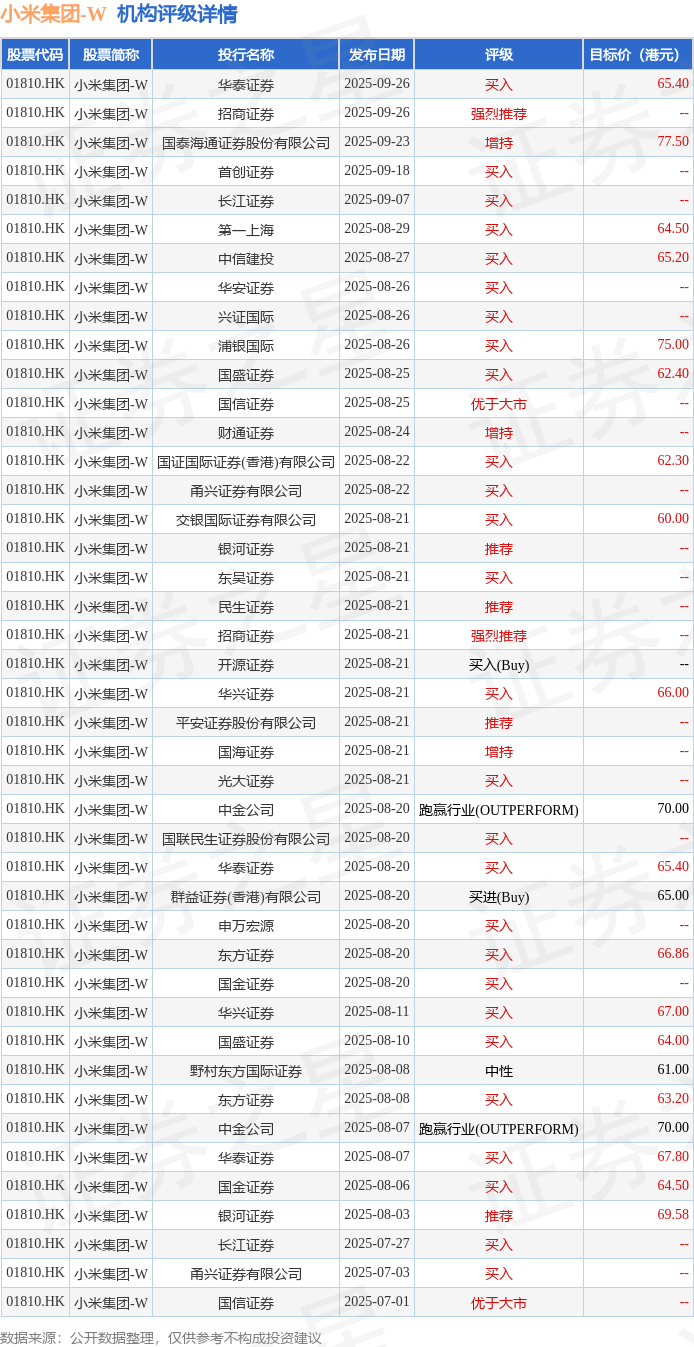Click the date 2025-08-10
Screen dimensions: 694x1347
[x=377, y=1041]
